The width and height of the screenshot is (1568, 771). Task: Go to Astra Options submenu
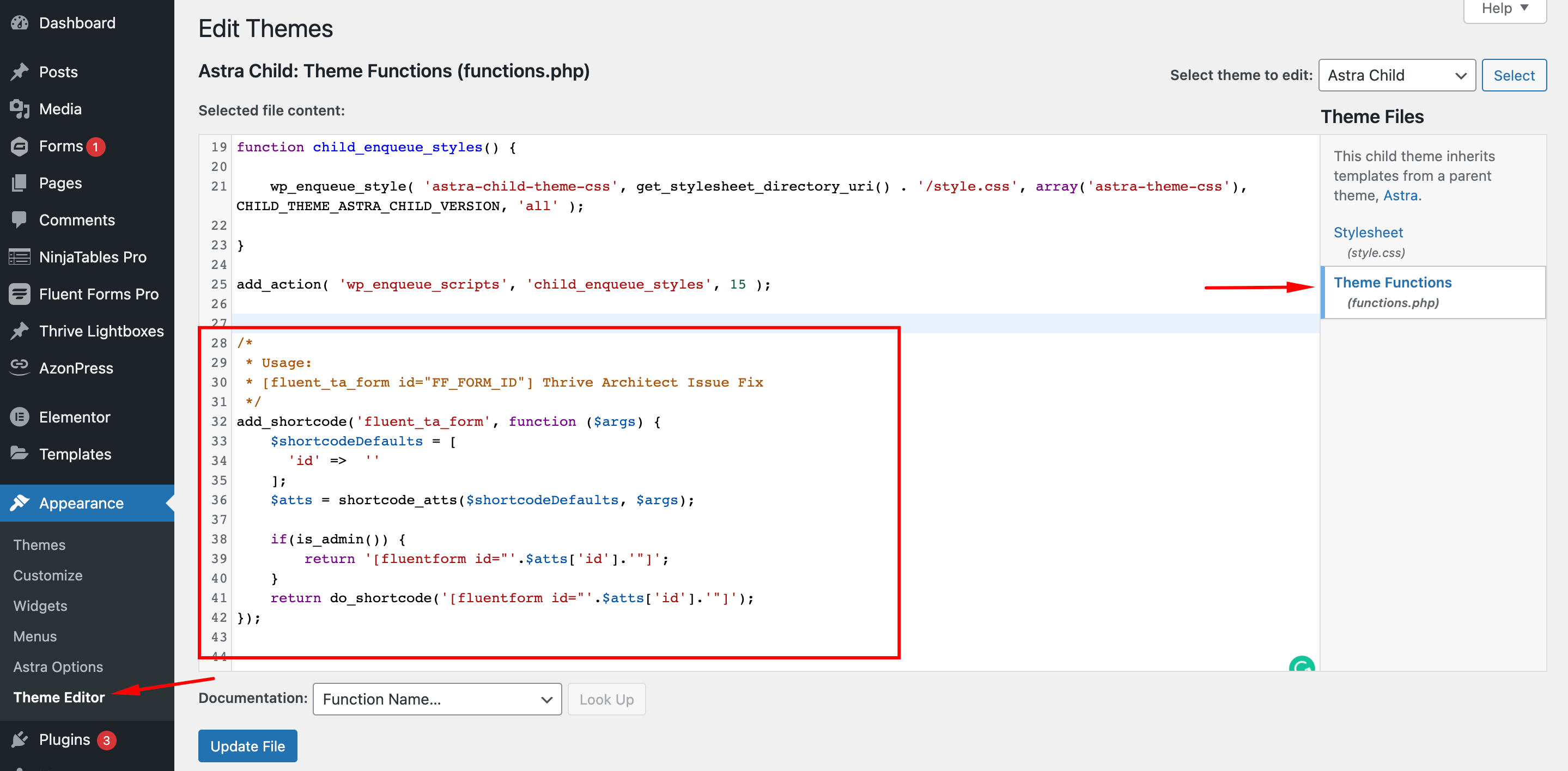click(x=58, y=666)
